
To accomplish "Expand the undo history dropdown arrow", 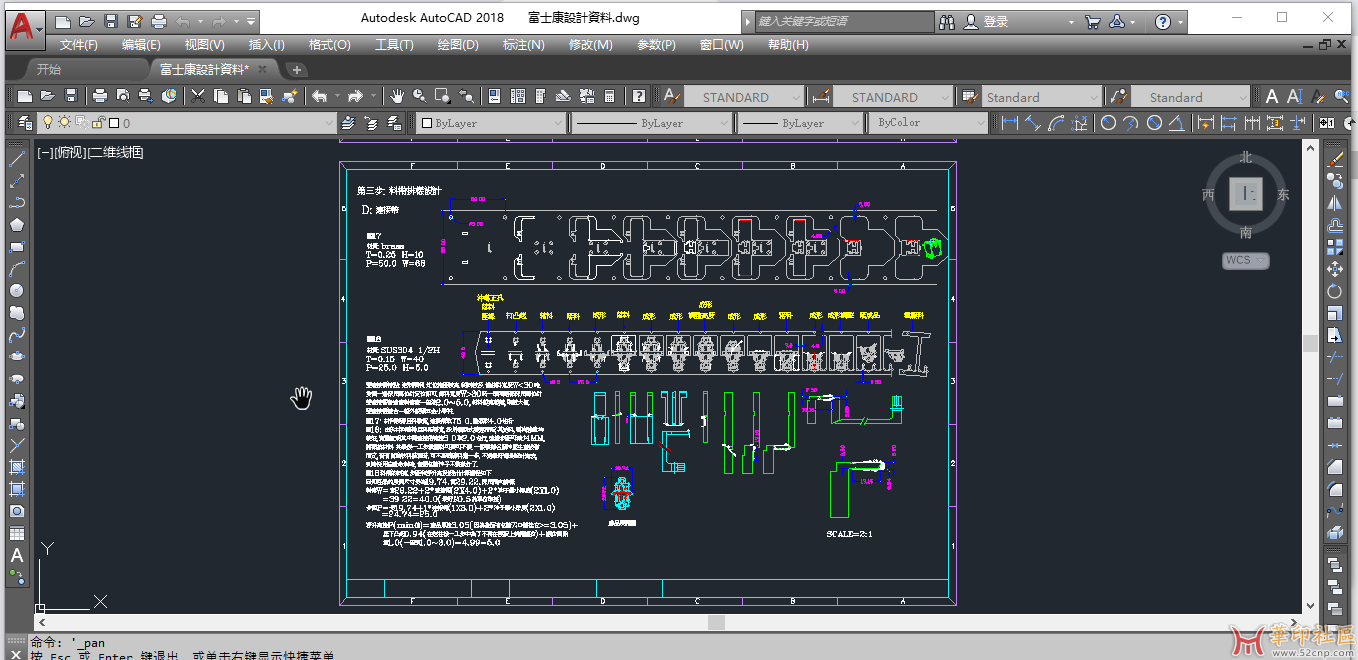I will pos(200,21).
